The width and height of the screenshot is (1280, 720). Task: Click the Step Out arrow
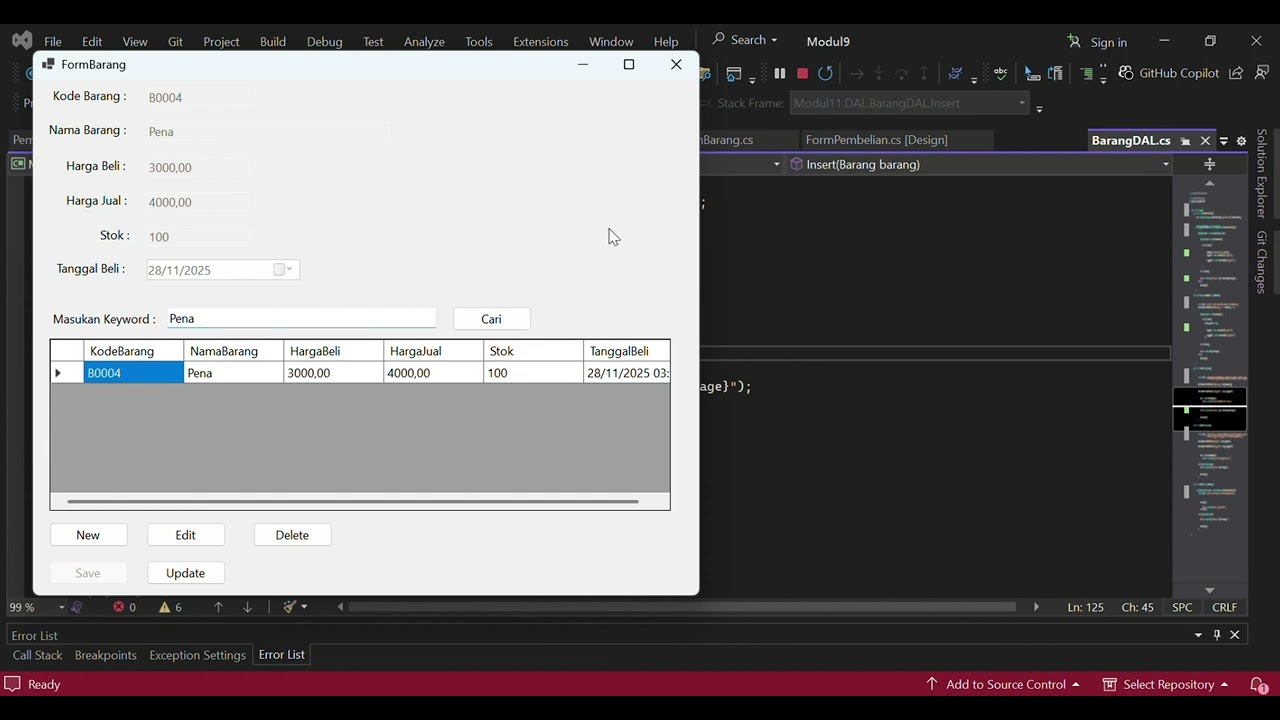924,73
